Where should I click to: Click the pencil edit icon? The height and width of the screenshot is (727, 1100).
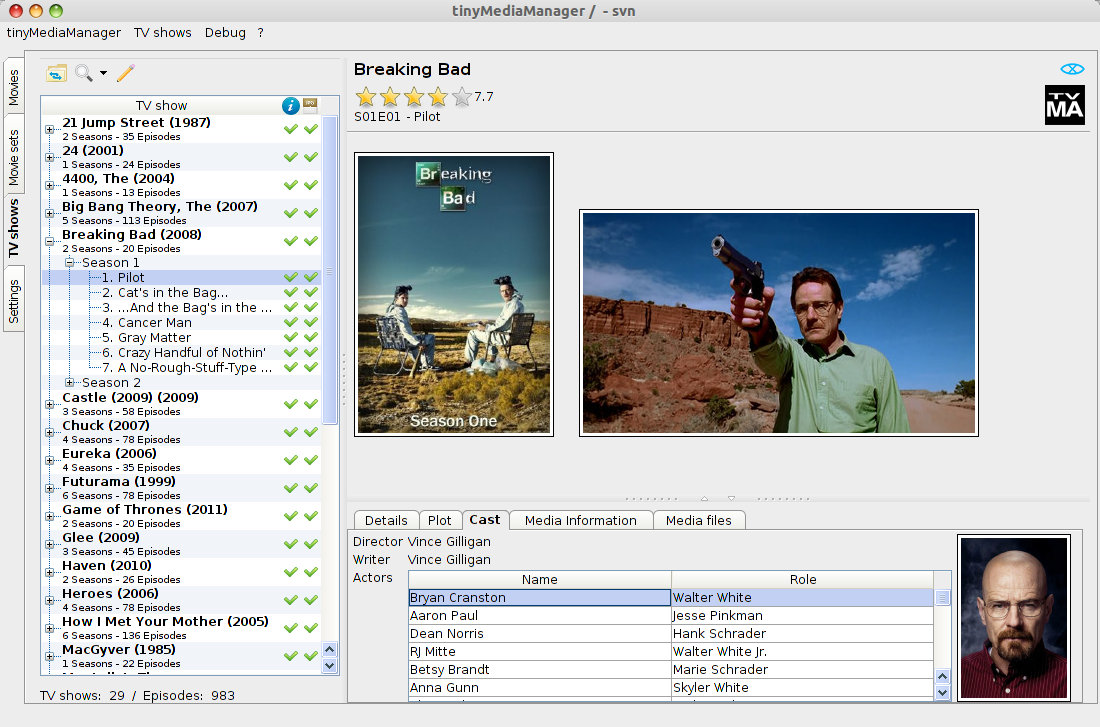tap(126, 73)
